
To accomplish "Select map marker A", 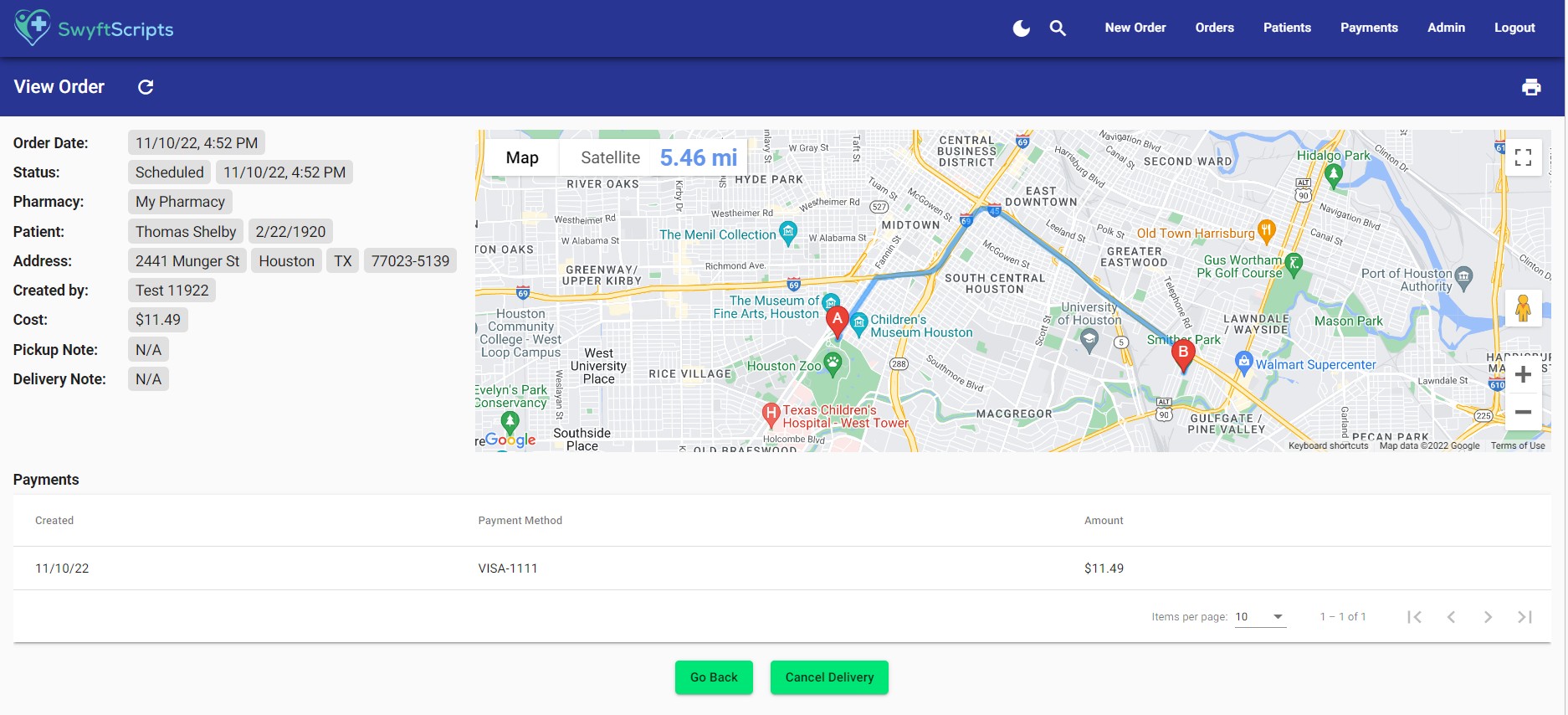I will (837, 322).
